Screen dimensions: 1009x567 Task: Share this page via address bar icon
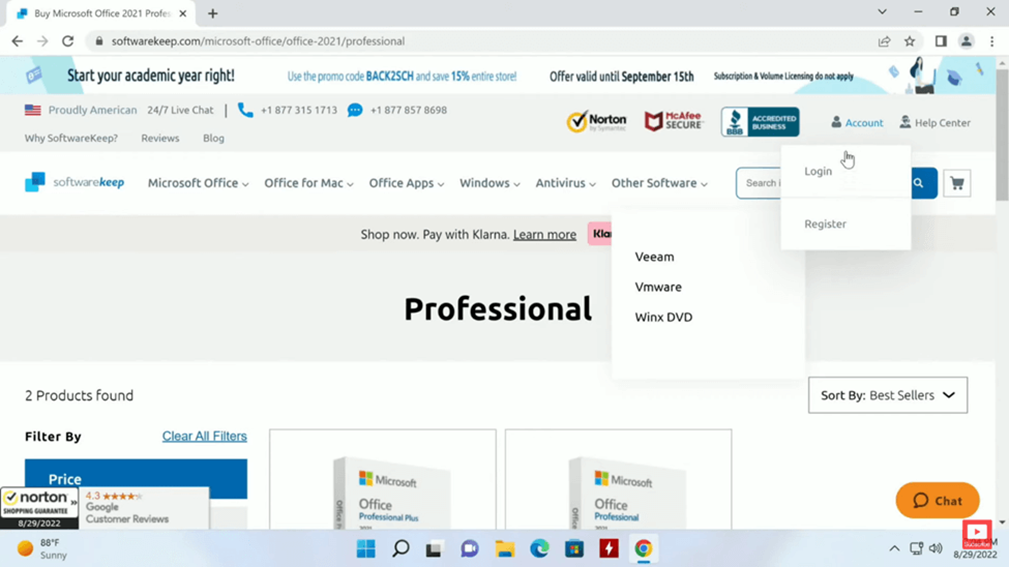(x=884, y=41)
